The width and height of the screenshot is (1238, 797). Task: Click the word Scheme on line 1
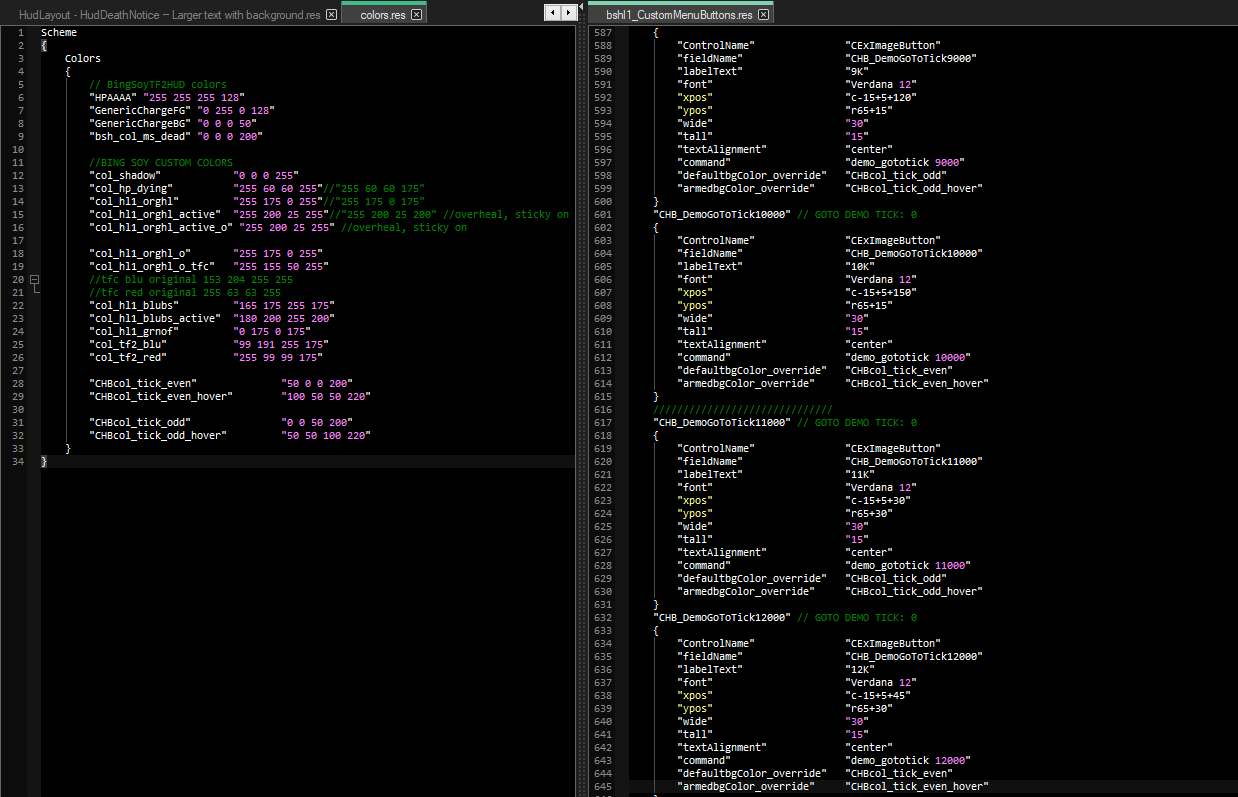(59, 33)
